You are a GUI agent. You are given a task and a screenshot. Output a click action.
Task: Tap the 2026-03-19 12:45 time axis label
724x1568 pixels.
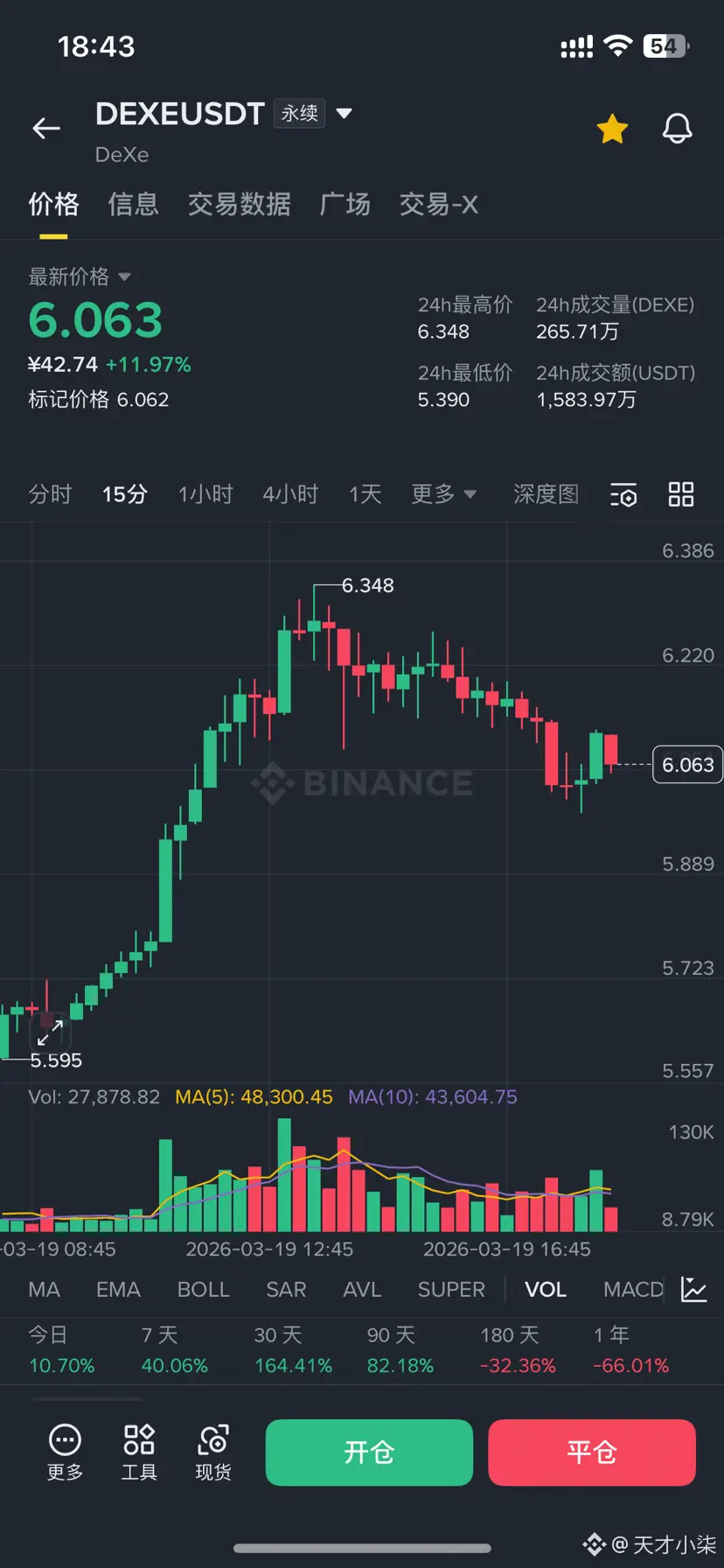pyautogui.click(x=269, y=1249)
